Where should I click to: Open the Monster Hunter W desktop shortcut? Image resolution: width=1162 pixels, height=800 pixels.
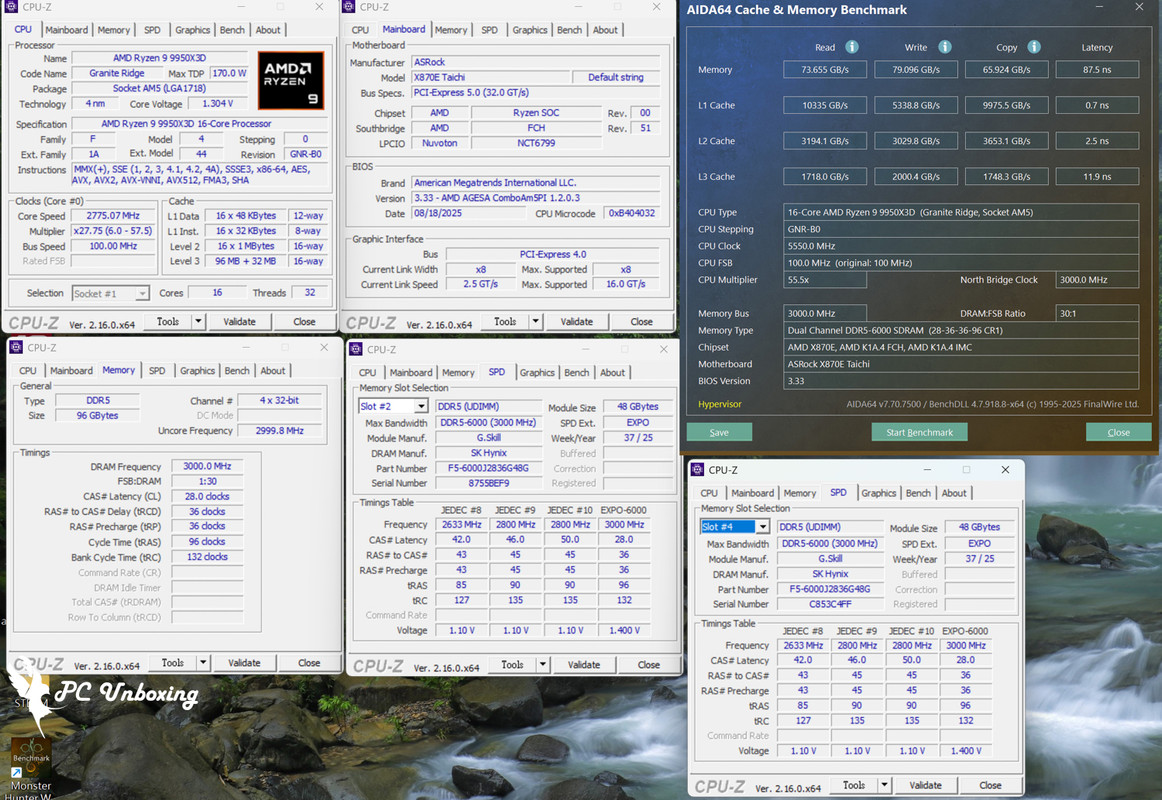[x=30, y=768]
